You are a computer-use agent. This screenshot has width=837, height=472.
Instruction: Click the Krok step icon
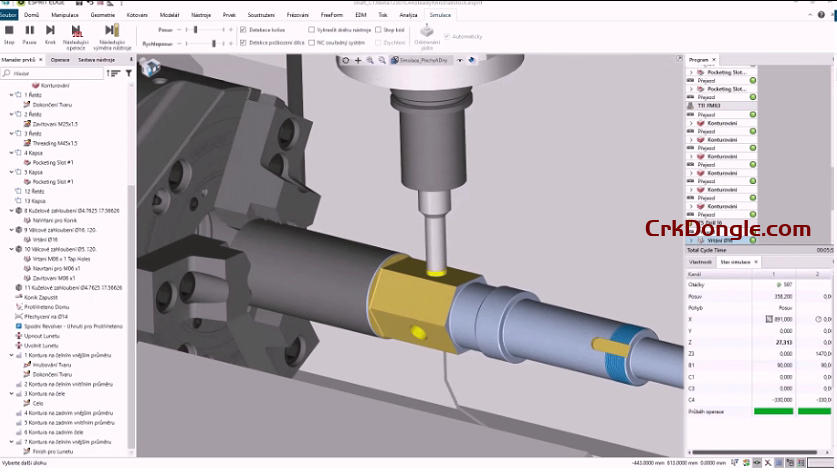click(x=50, y=31)
